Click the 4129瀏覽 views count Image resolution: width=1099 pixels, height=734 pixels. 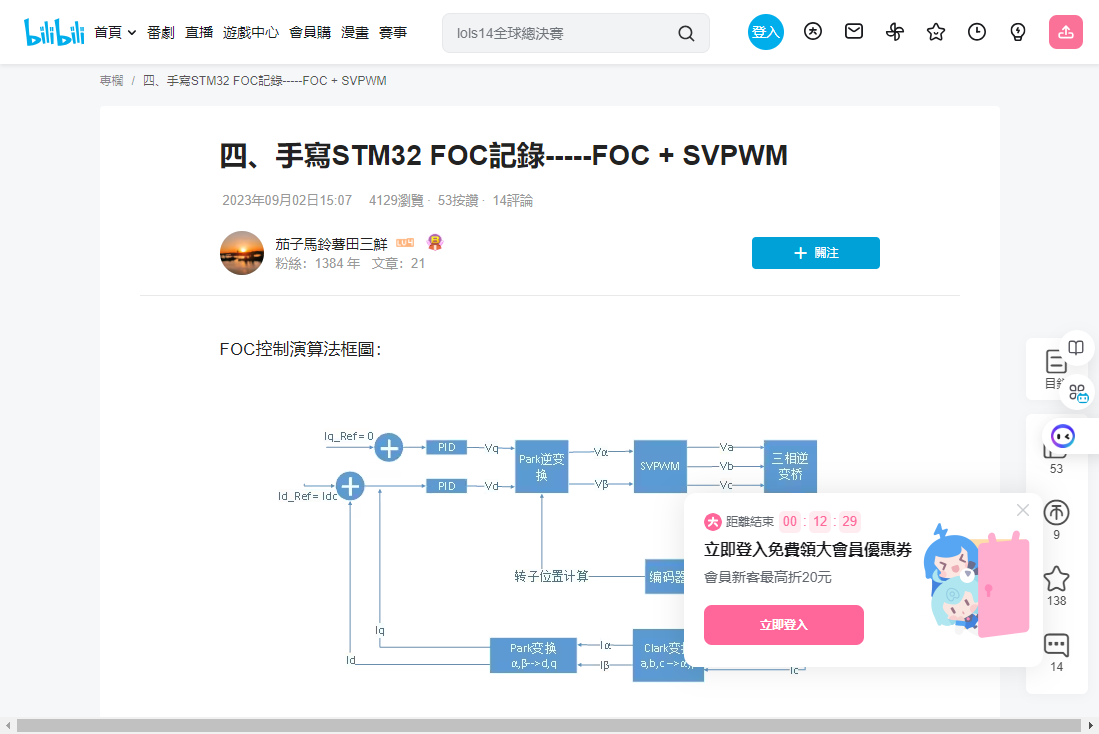pyautogui.click(x=396, y=201)
